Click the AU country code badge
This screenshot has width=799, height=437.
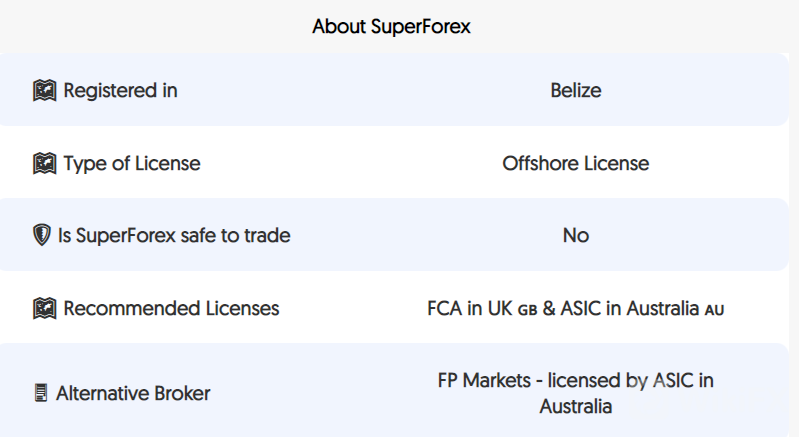(714, 310)
